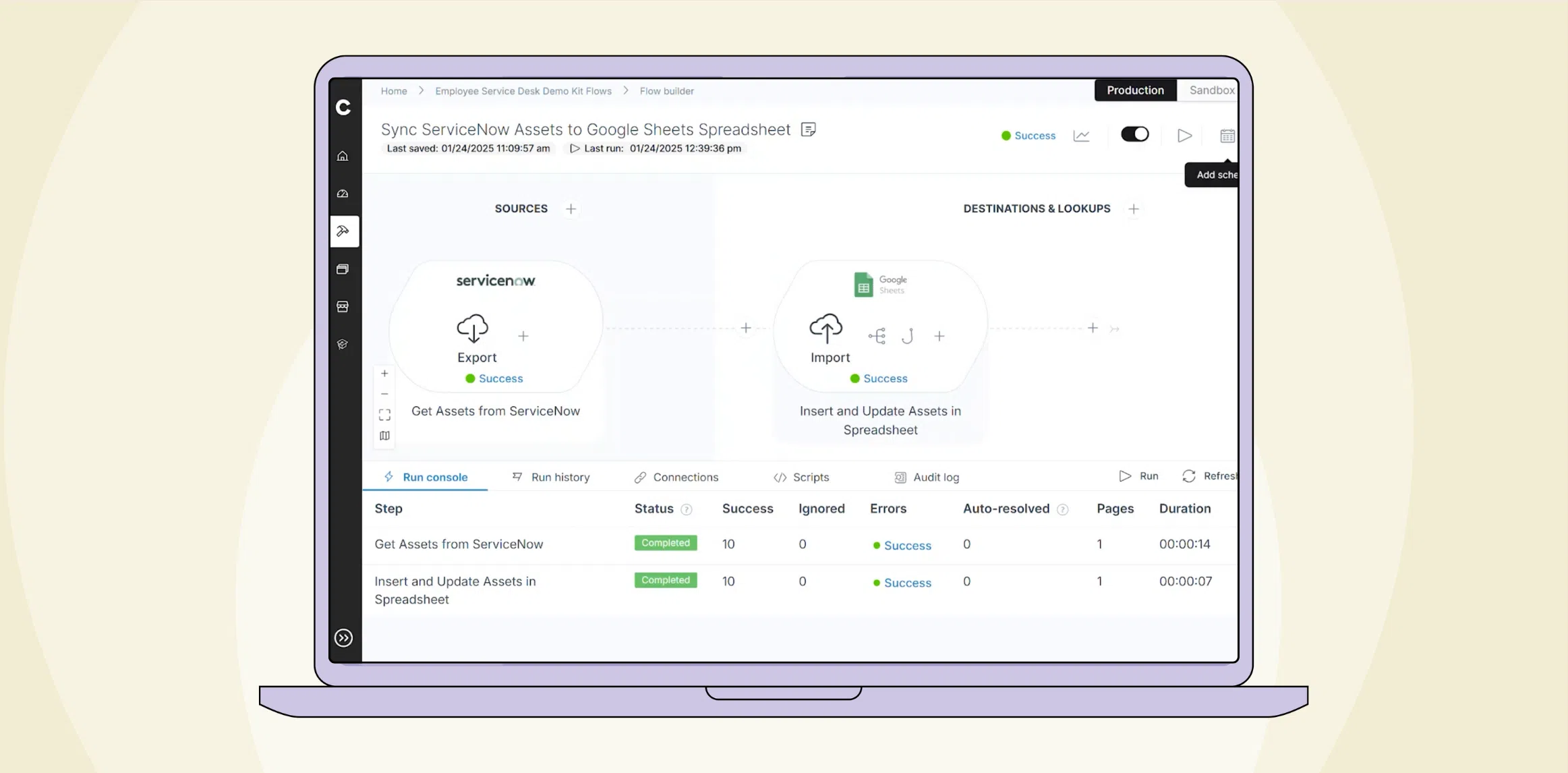Click Insert and Update Assets canvas label
1568x773 pixels.
click(880, 420)
